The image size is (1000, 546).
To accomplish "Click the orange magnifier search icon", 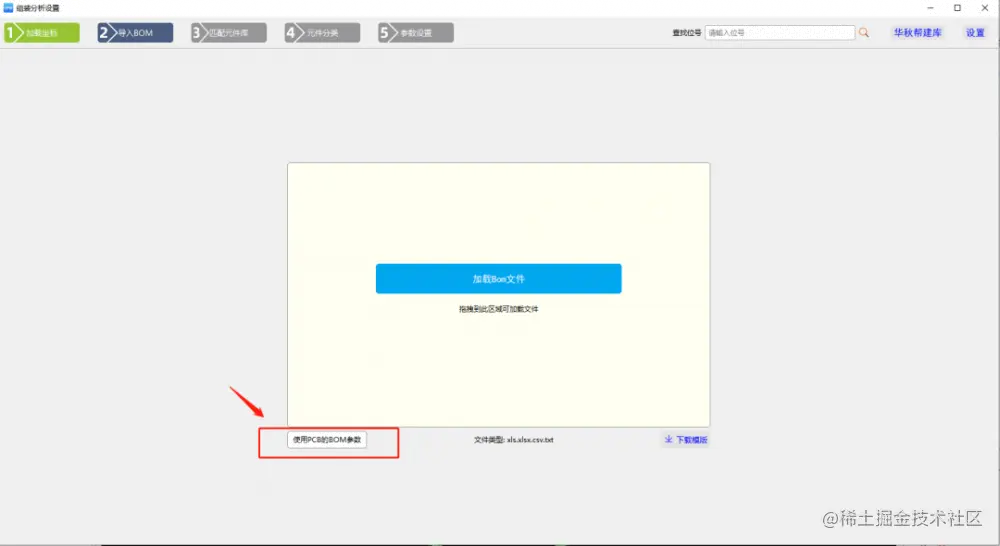I will click(864, 33).
